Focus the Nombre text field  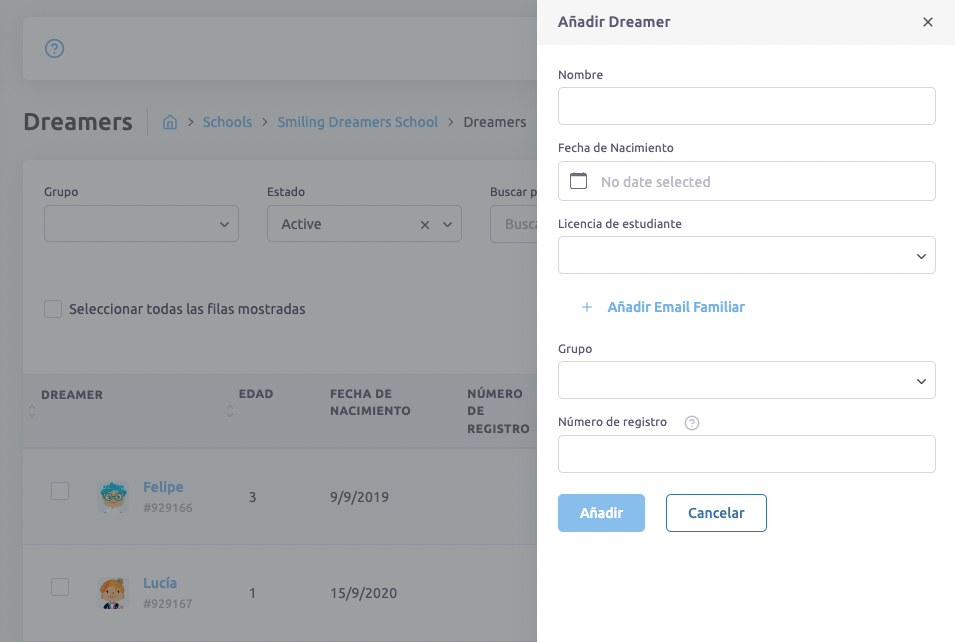746,106
